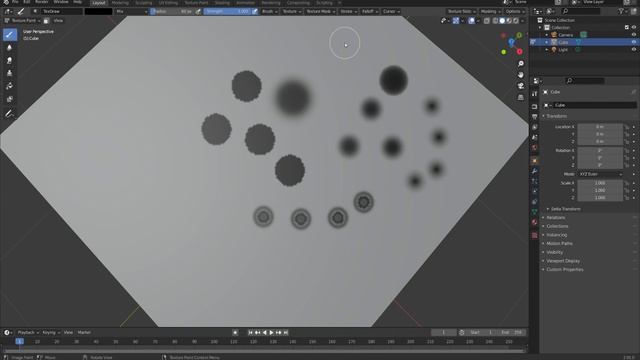640x360 pixels.
Task: Open the Tool properties tab
Action: pos(535,94)
